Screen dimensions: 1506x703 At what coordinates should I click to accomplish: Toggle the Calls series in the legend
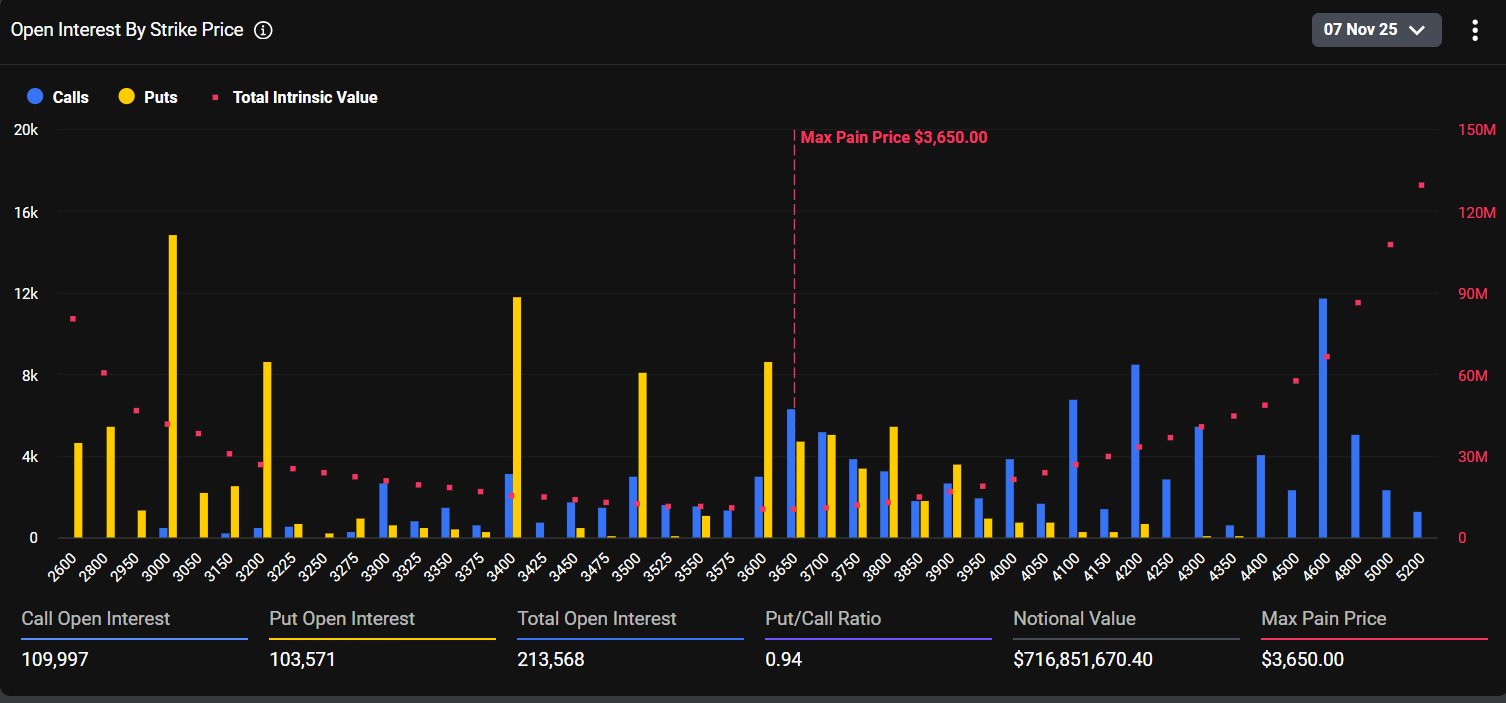pyautogui.click(x=58, y=97)
